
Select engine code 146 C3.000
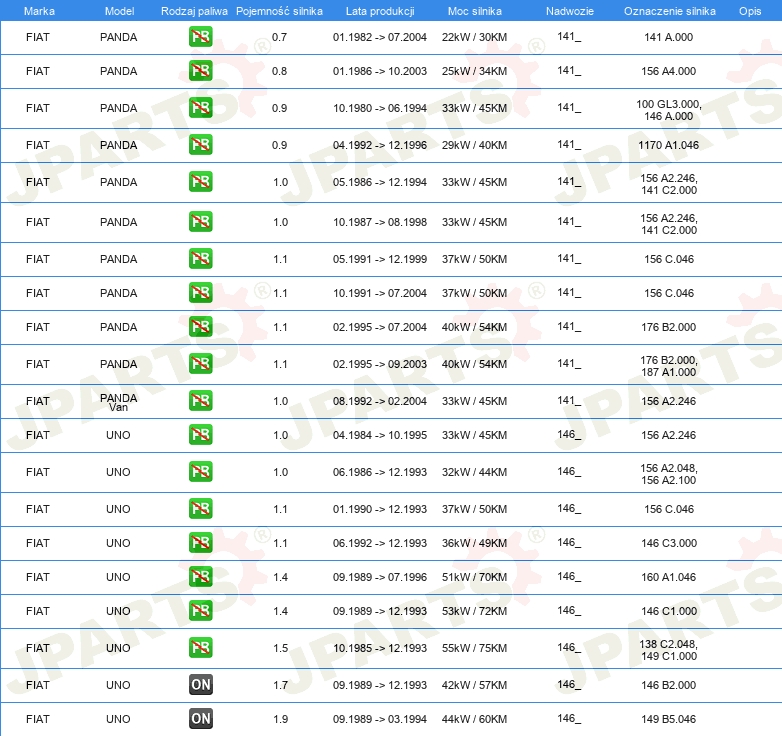click(x=669, y=543)
